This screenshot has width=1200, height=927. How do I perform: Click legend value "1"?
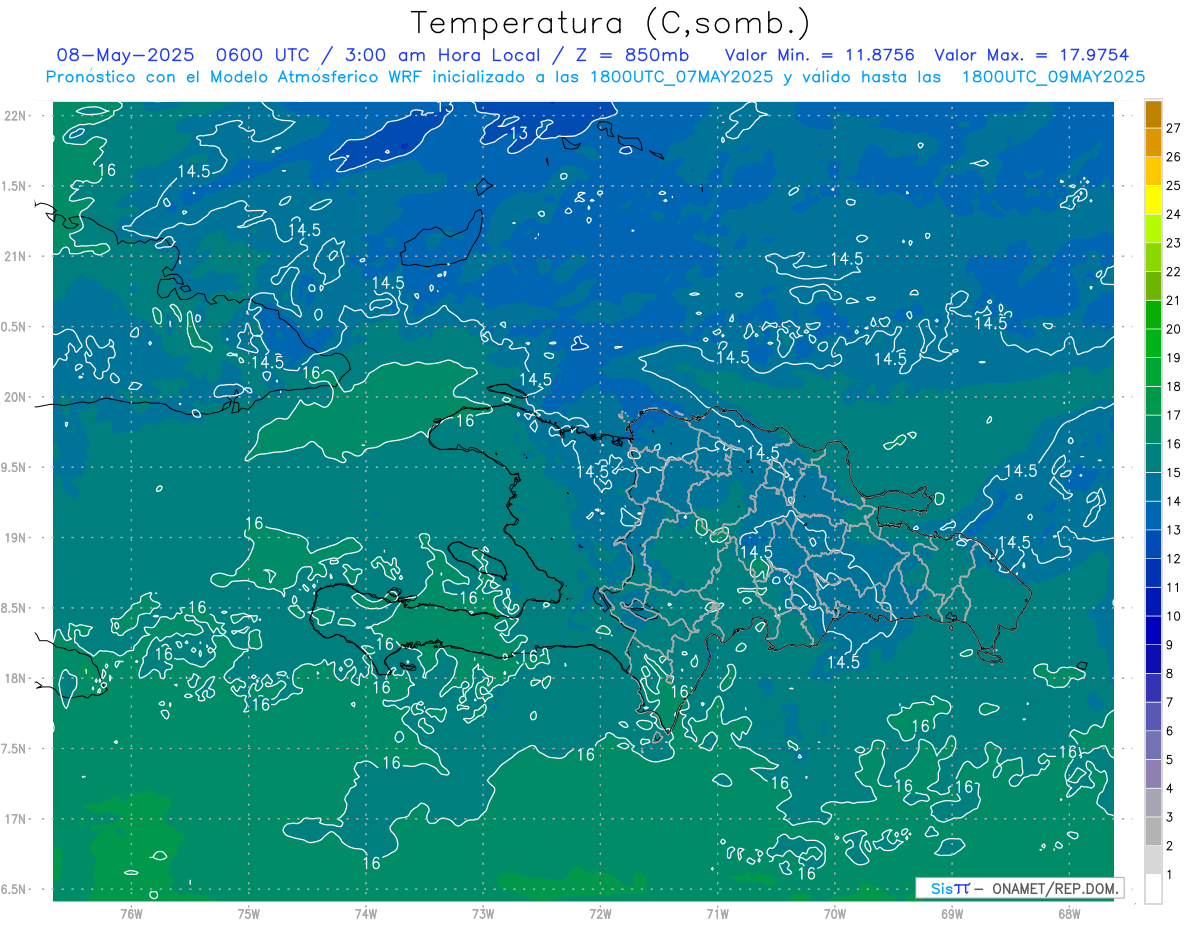1170,875
